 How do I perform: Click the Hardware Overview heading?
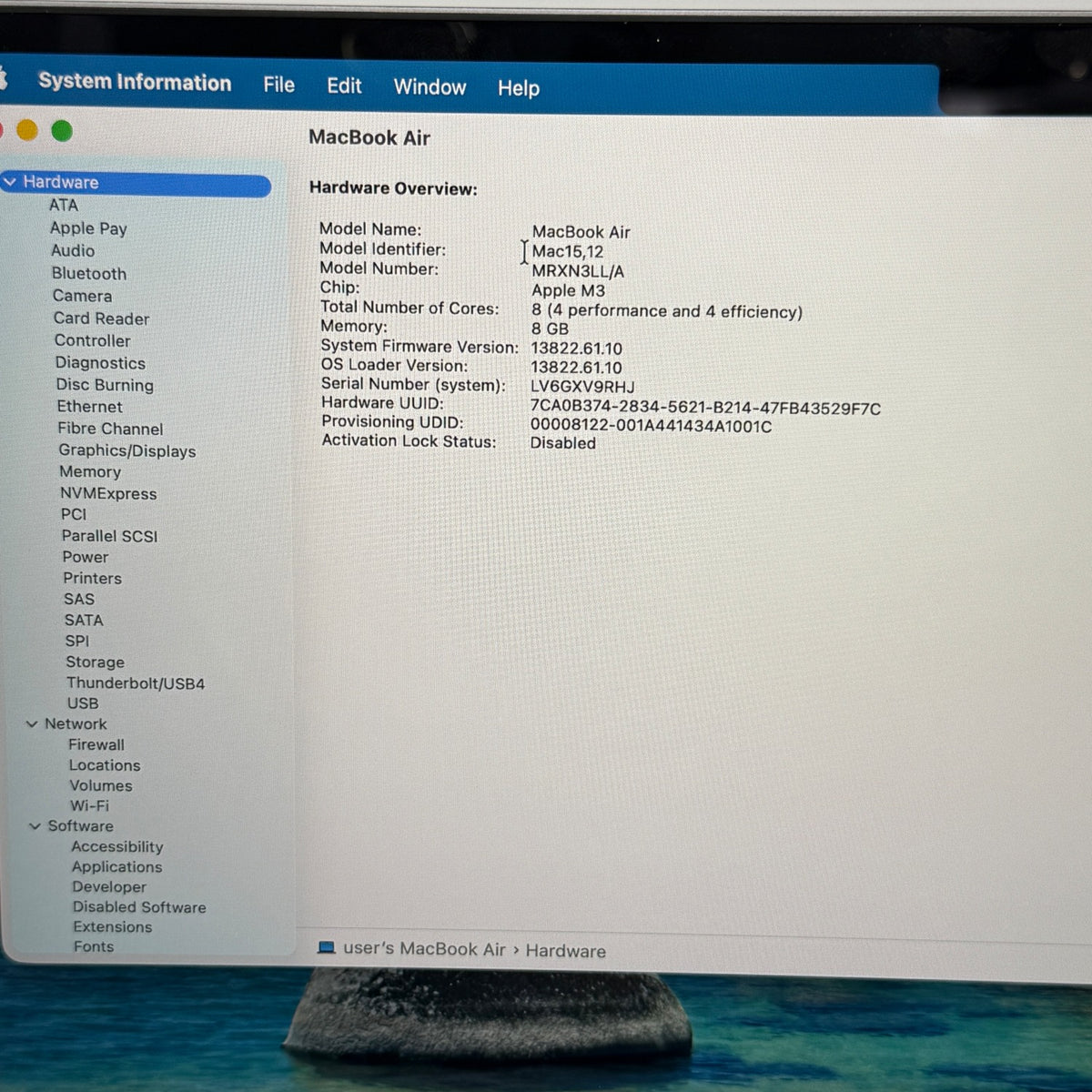point(393,188)
